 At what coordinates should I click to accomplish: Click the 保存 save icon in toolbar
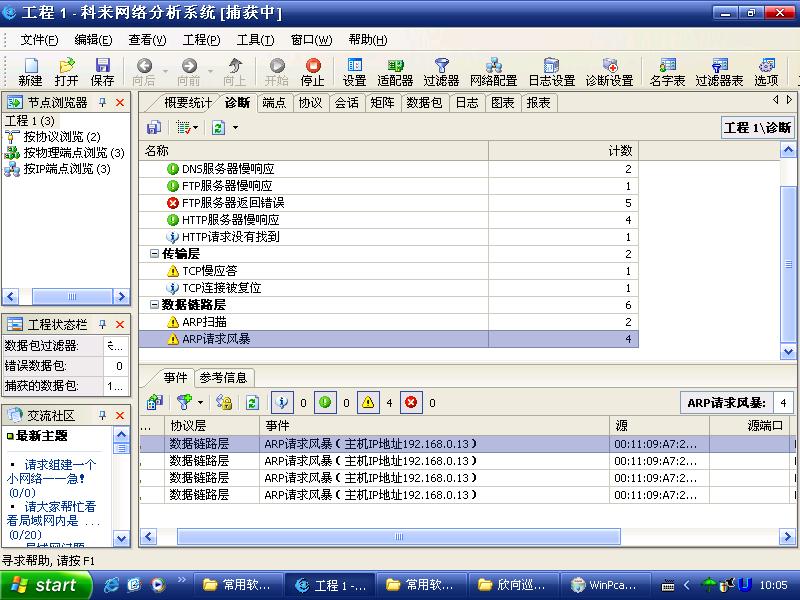pyautogui.click(x=102, y=71)
